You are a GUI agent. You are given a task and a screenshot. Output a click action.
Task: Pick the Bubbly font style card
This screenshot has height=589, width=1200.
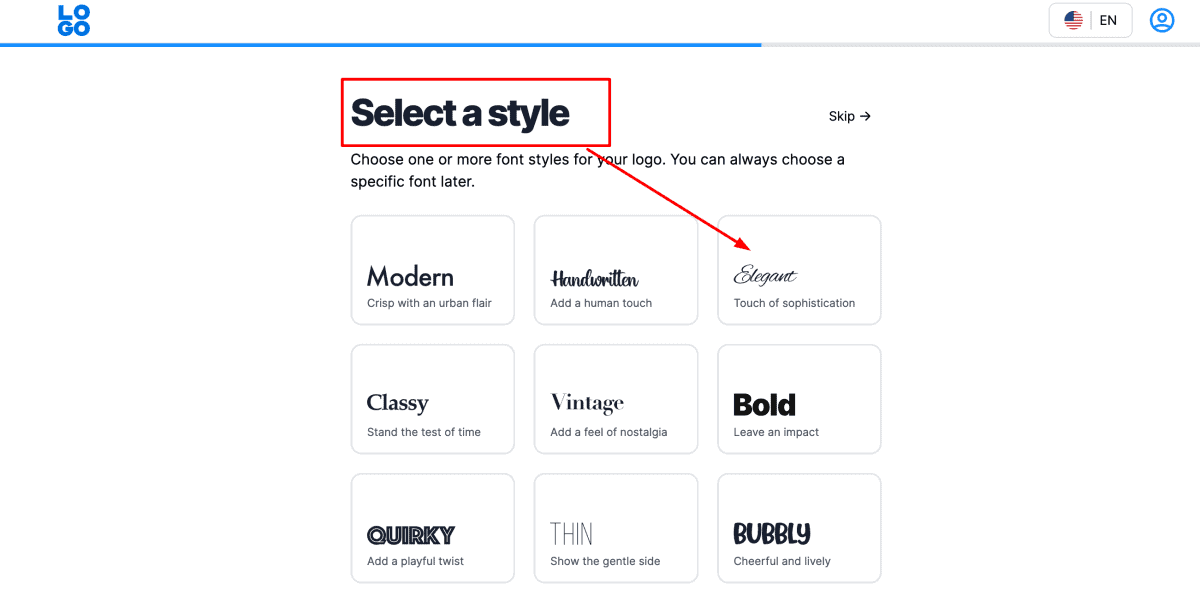pyautogui.click(x=799, y=528)
